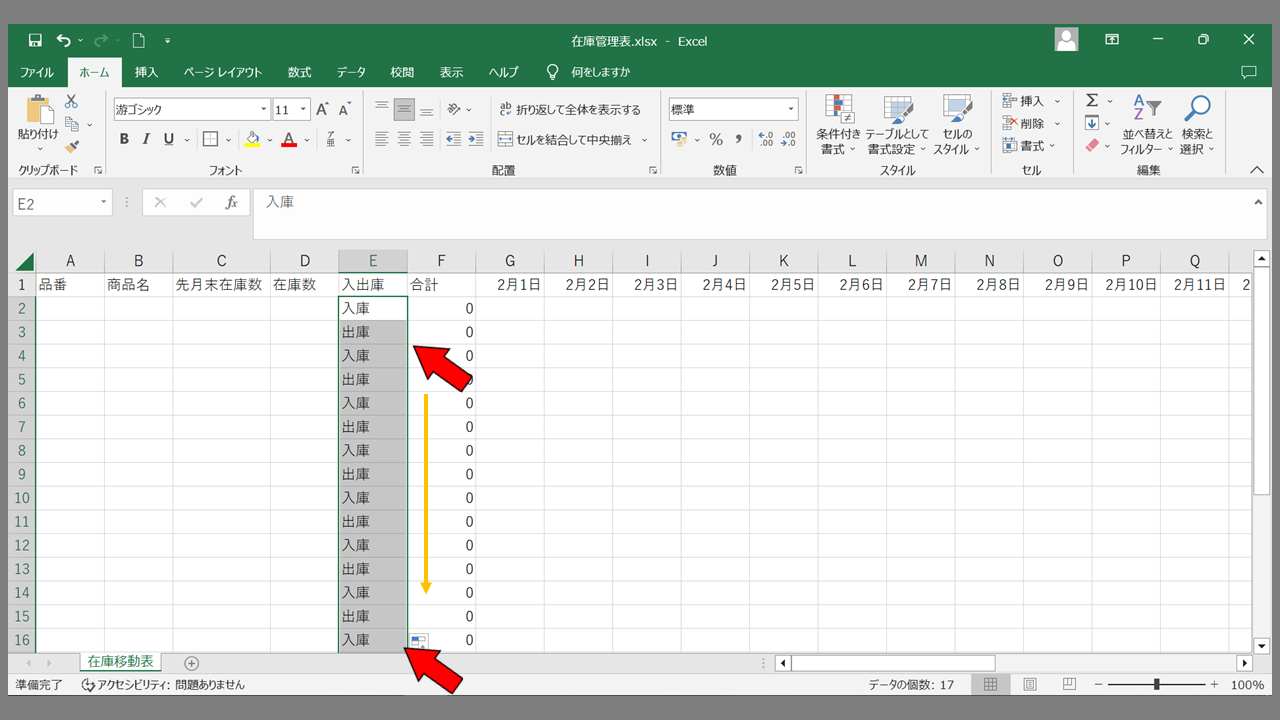Screen dimensions: 1280x720
Task: Undo the last action
Action: coord(64,41)
